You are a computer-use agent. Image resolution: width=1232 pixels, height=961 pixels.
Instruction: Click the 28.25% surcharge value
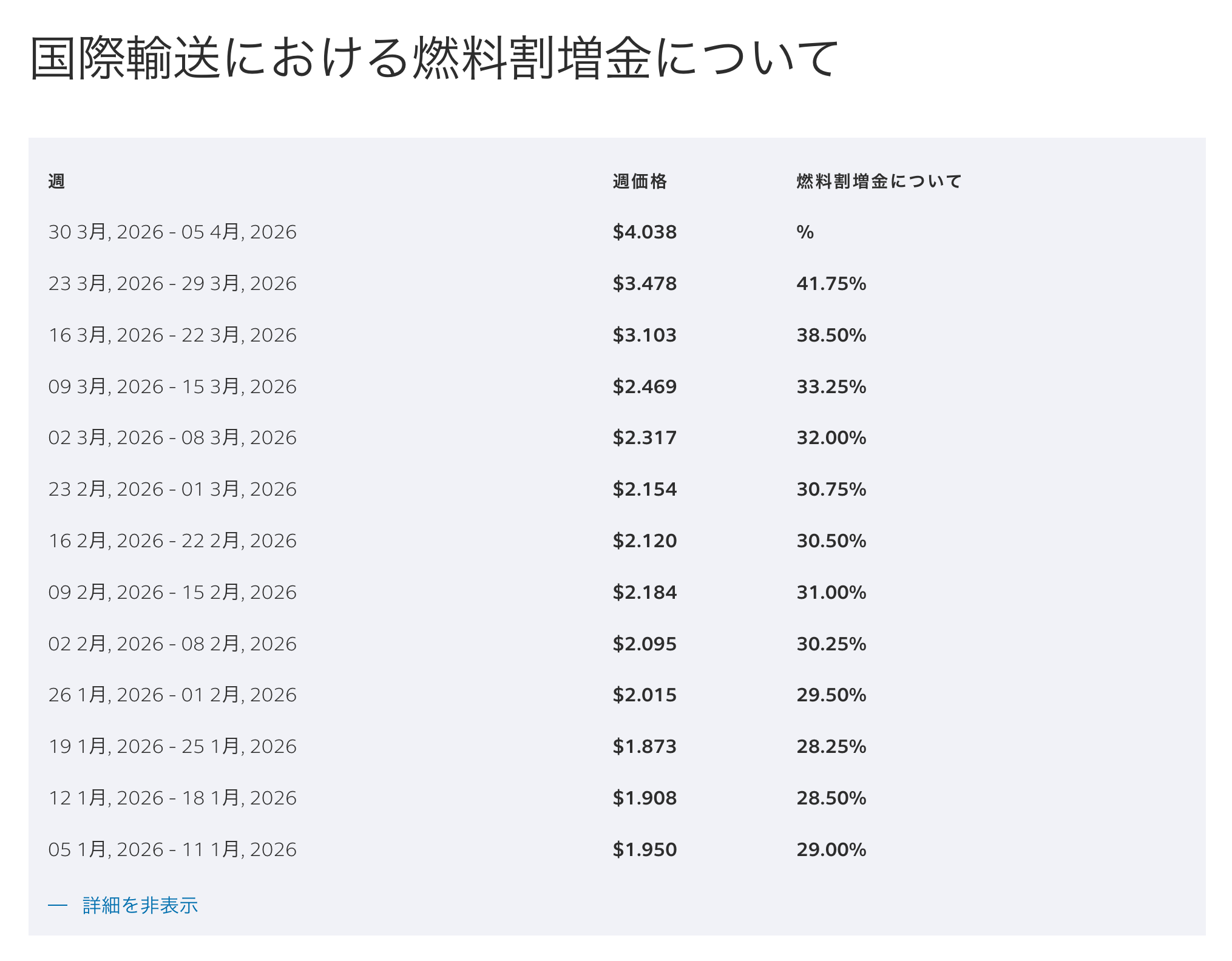(x=831, y=746)
